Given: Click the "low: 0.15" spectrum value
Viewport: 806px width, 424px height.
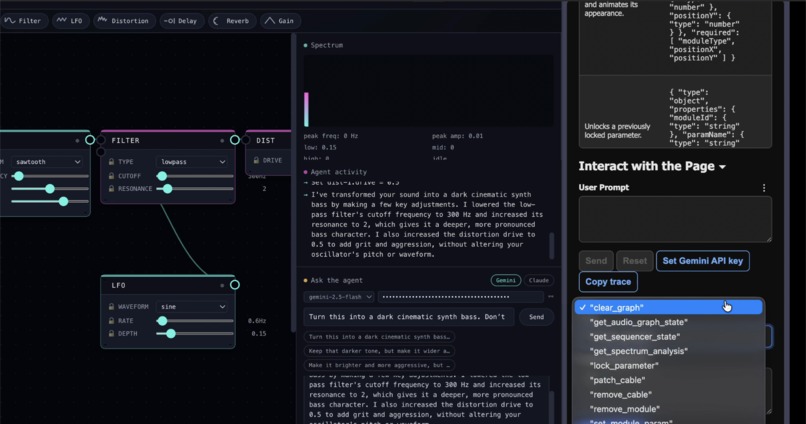Looking at the screenshot, I should coord(320,148).
